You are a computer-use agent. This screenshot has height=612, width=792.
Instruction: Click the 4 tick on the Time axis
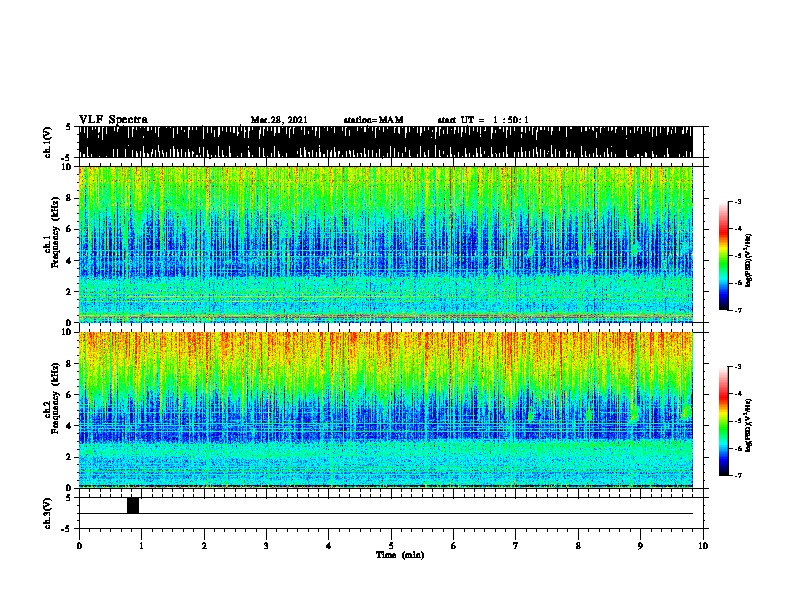(x=329, y=546)
